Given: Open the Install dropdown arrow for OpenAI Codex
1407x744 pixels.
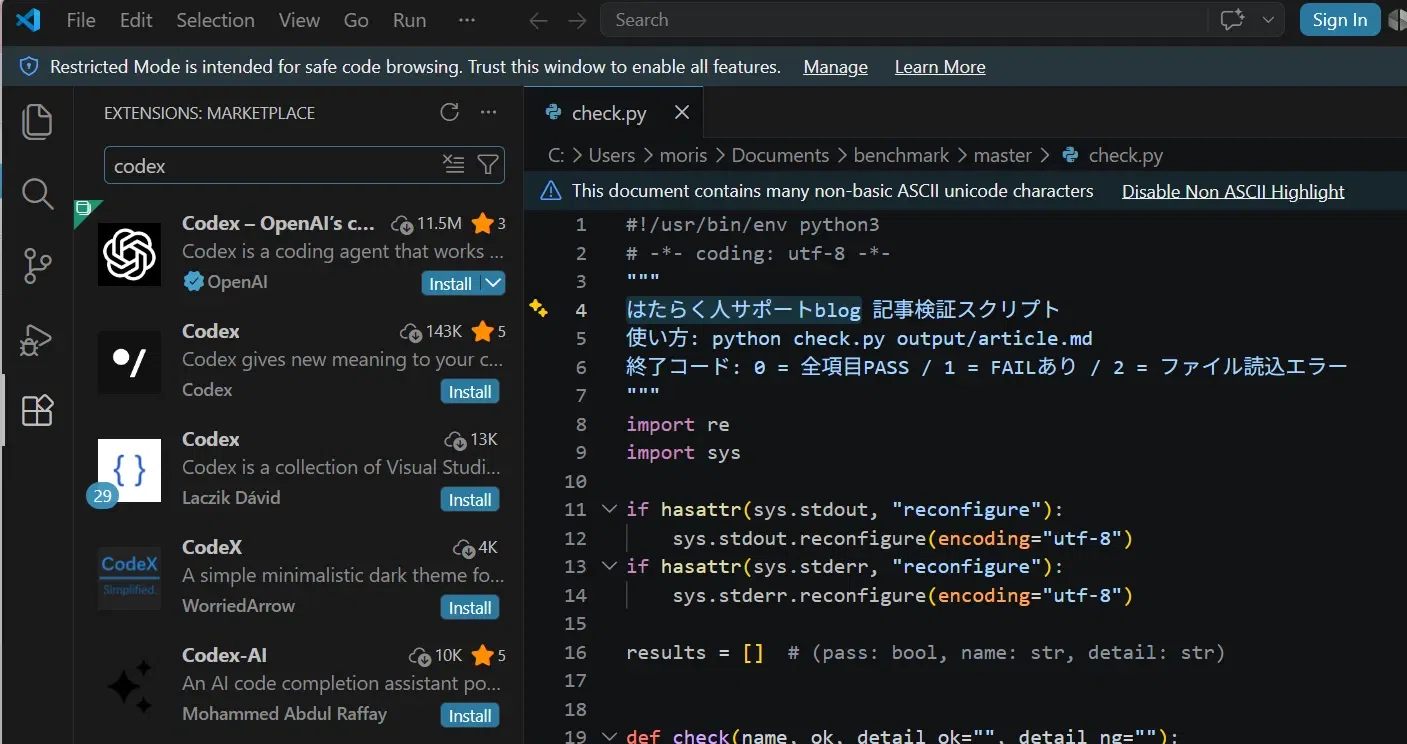Looking at the screenshot, I should [493, 283].
